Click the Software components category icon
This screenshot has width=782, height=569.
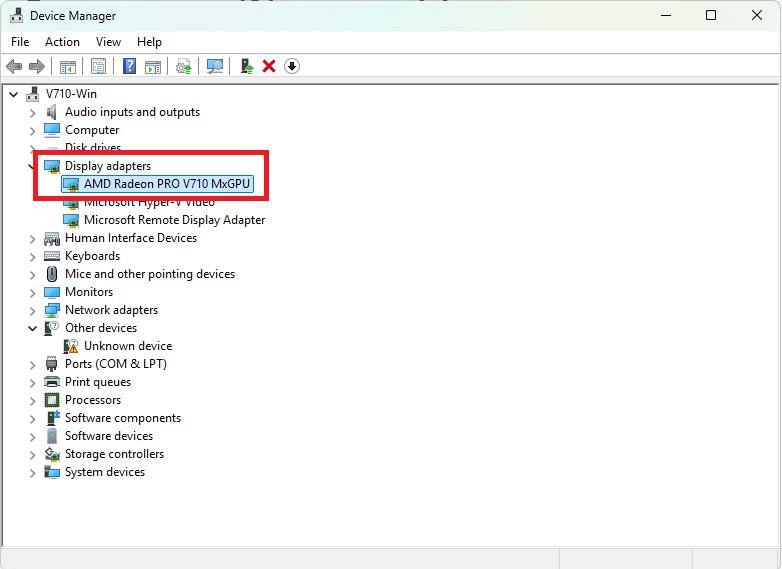pyautogui.click(x=53, y=418)
